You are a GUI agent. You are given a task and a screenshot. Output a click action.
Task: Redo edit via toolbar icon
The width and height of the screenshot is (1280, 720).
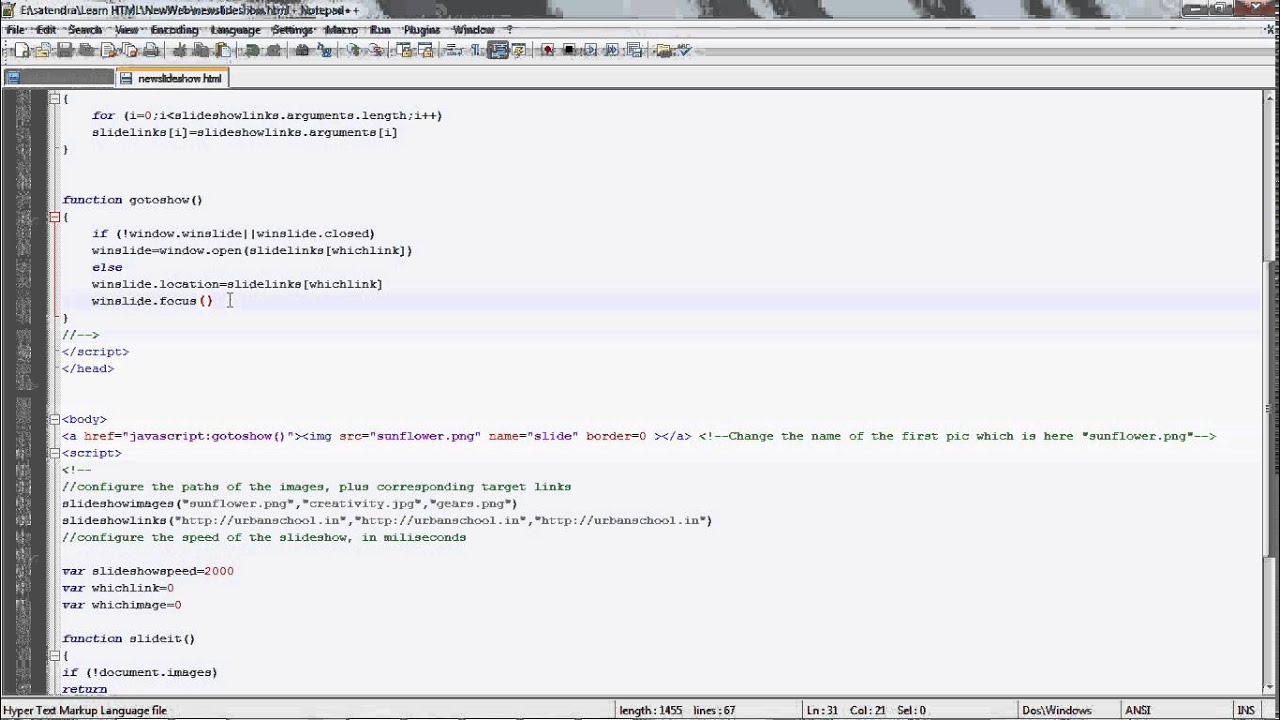(274, 50)
